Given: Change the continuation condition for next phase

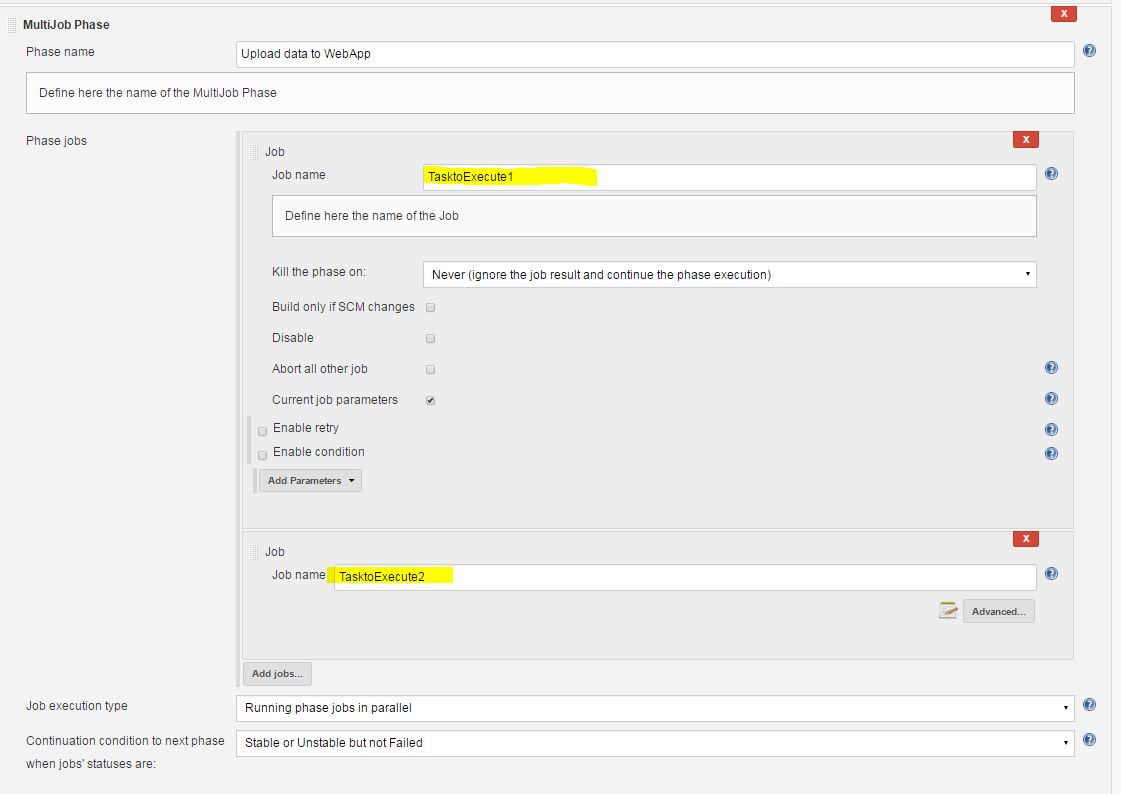Looking at the screenshot, I should (655, 742).
